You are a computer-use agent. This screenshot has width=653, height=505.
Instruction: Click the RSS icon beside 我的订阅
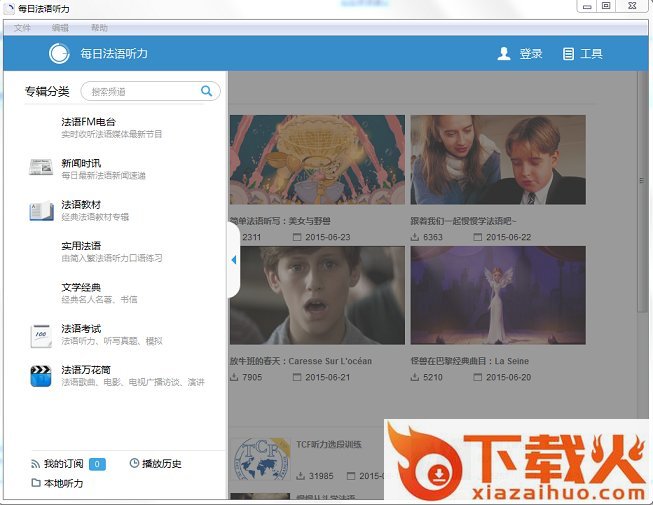(x=35, y=464)
